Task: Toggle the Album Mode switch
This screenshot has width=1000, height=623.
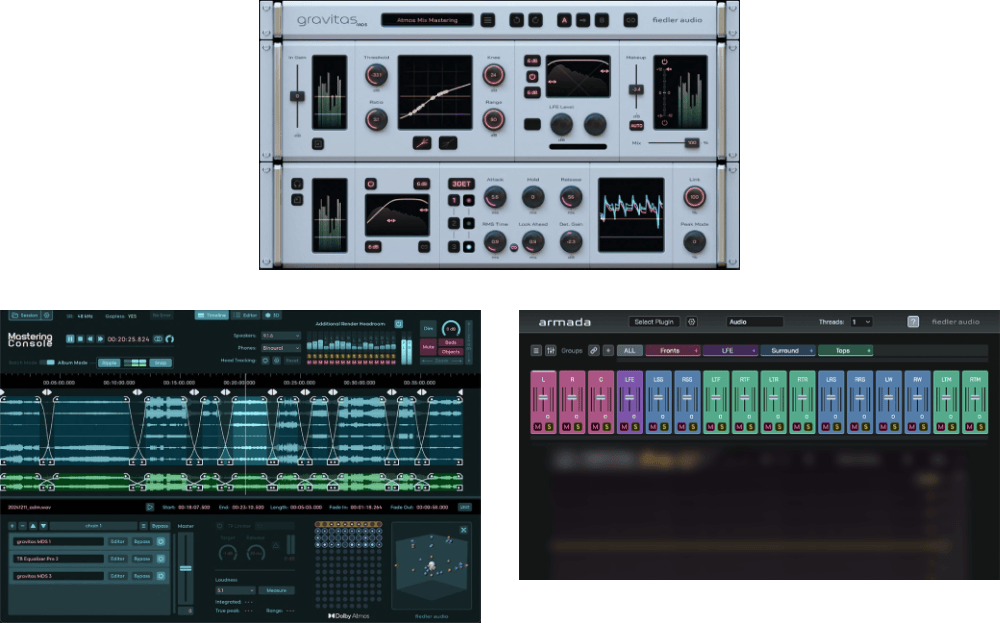Action: pos(46,362)
